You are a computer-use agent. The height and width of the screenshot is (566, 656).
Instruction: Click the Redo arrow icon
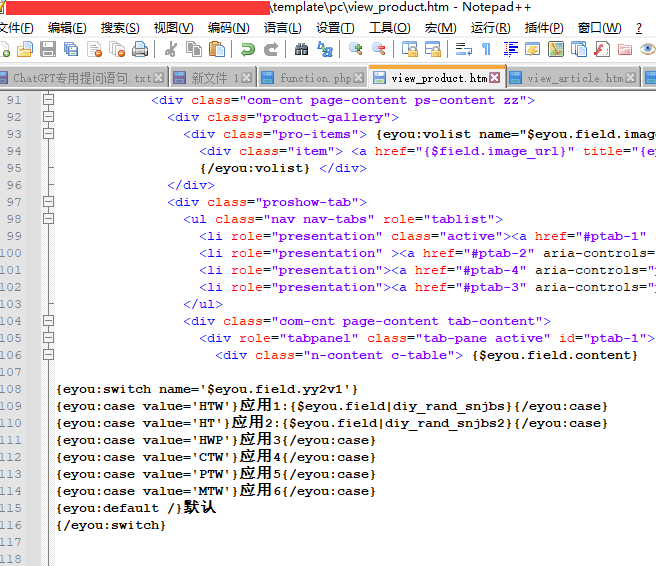(x=271, y=49)
